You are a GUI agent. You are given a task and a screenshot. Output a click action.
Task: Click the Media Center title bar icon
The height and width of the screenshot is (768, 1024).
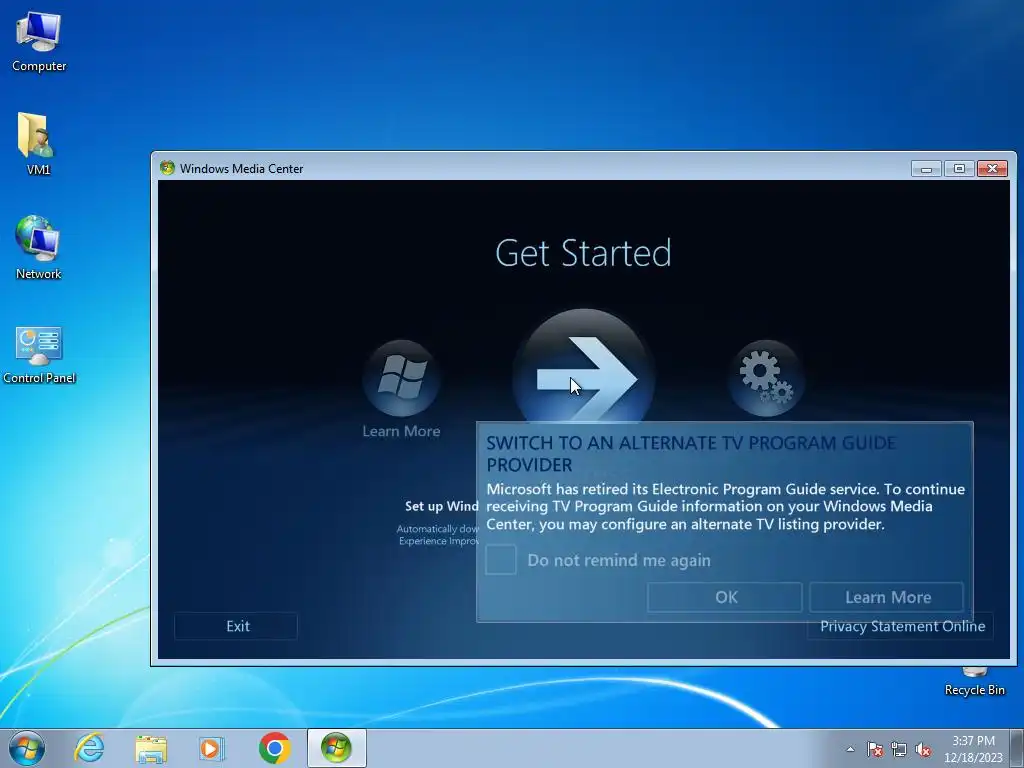tap(167, 168)
